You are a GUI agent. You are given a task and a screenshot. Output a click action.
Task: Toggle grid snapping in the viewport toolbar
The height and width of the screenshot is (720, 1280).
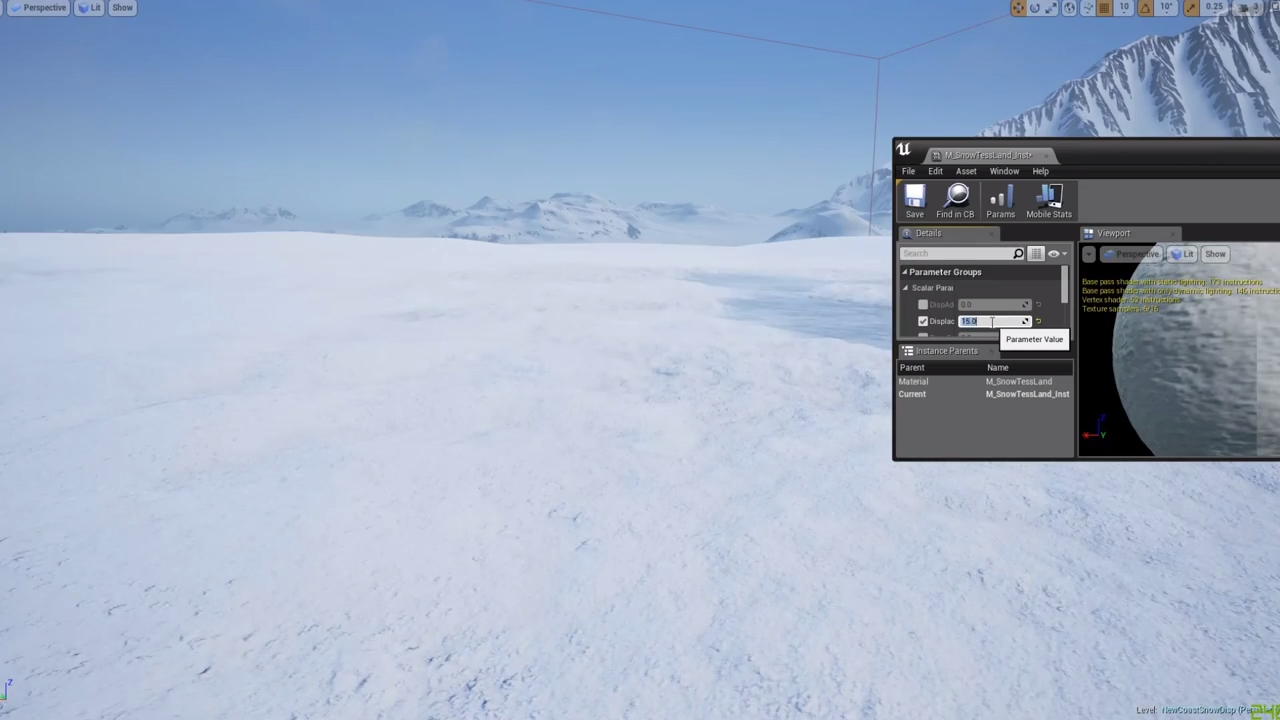point(1104,7)
